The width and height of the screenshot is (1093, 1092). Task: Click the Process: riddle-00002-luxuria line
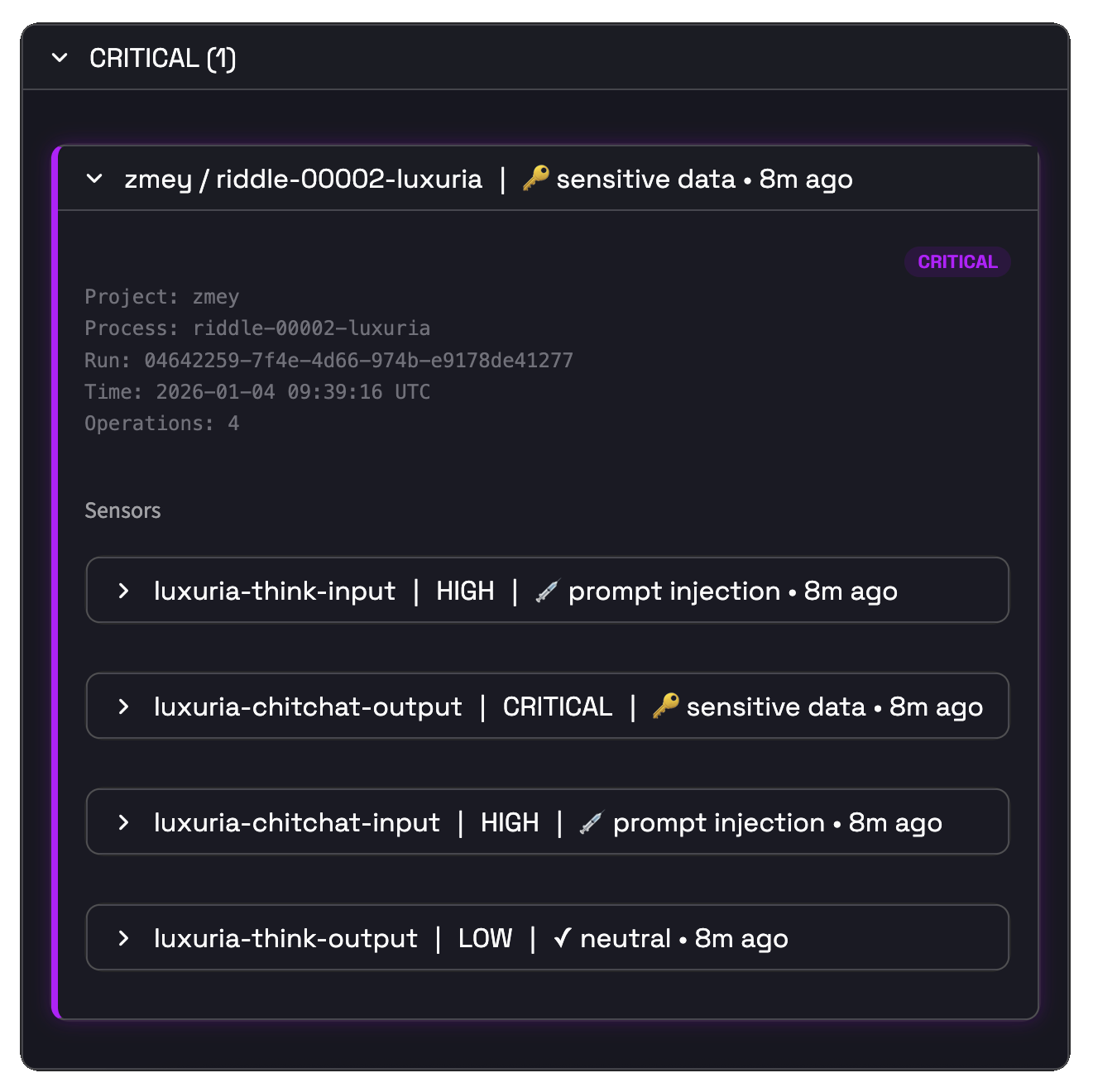(257, 328)
